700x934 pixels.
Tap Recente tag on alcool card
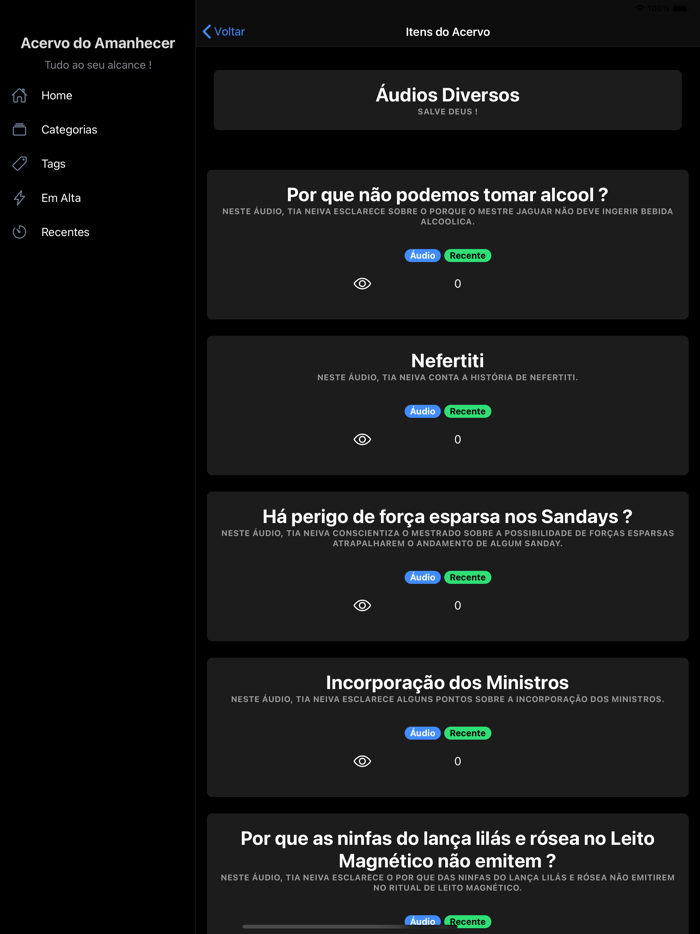coord(468,256)
